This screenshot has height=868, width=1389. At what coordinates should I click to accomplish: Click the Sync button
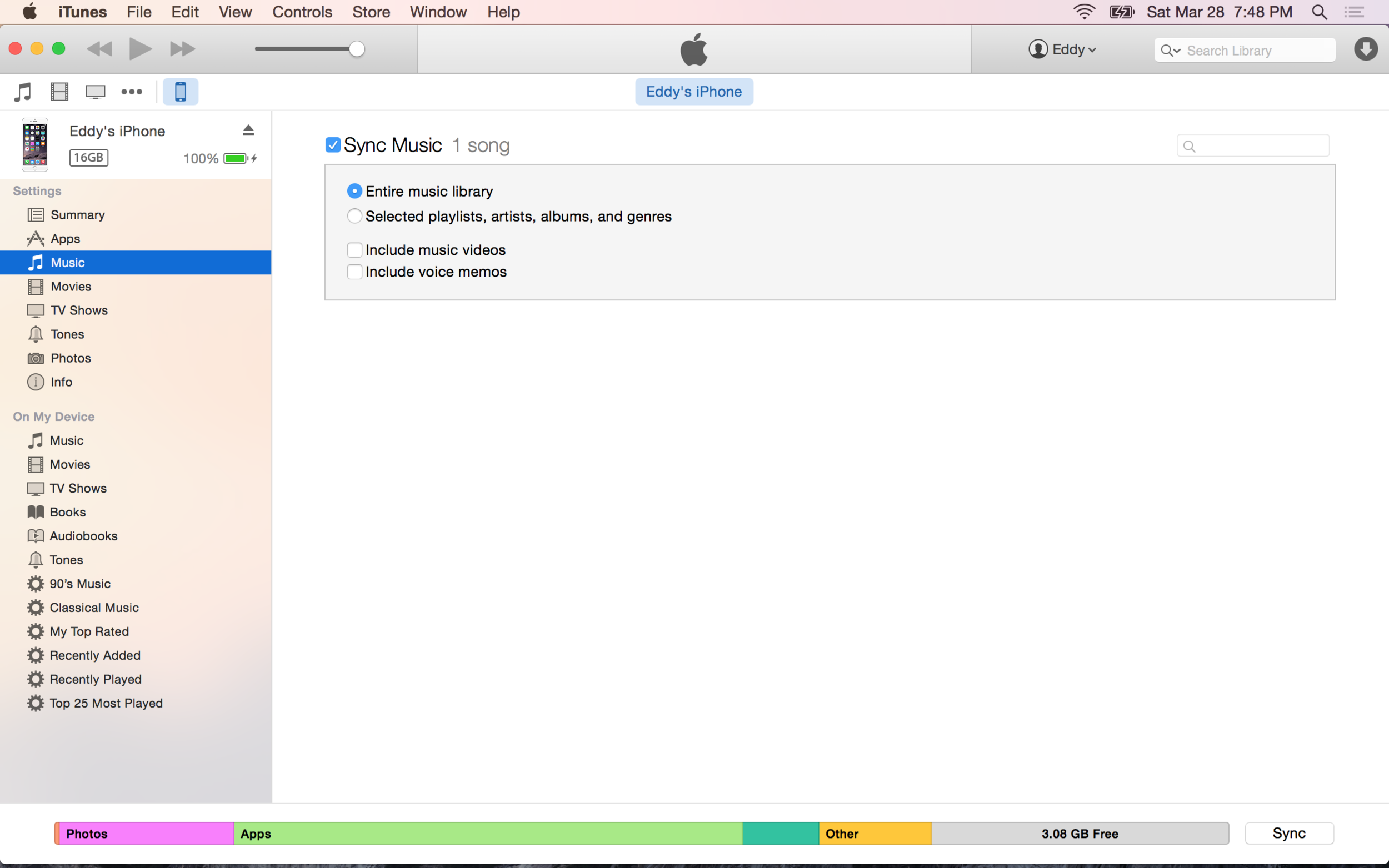pos(1289,834)
